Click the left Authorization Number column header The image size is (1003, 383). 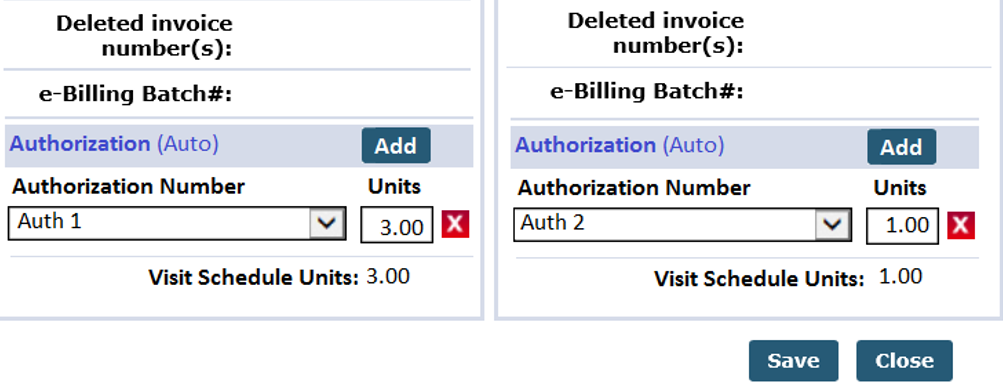129,187
